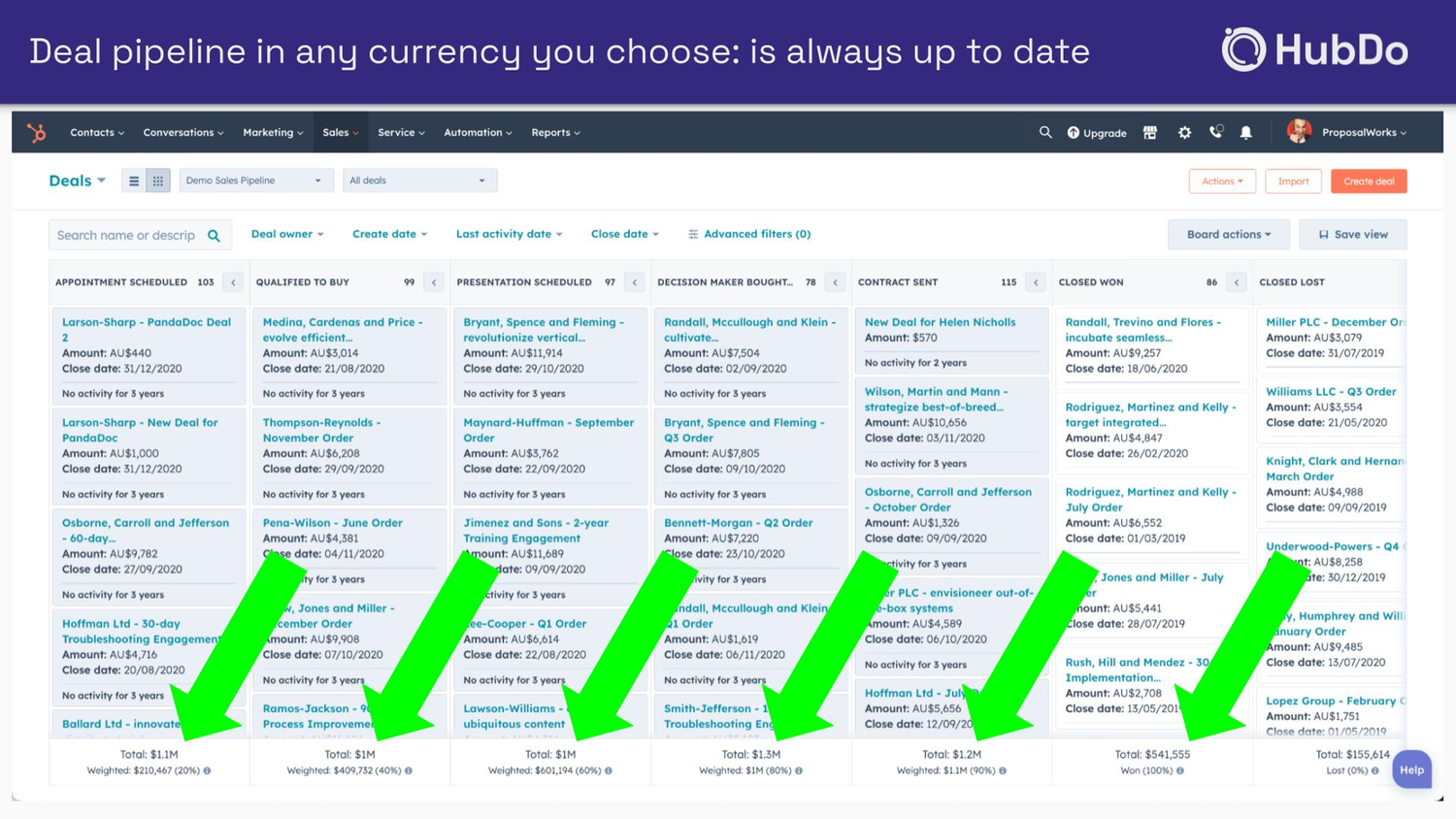Switch to the Reports menu
This screenshot has width=1456, height=819.
pyautogui.click(x=554, y=132)
